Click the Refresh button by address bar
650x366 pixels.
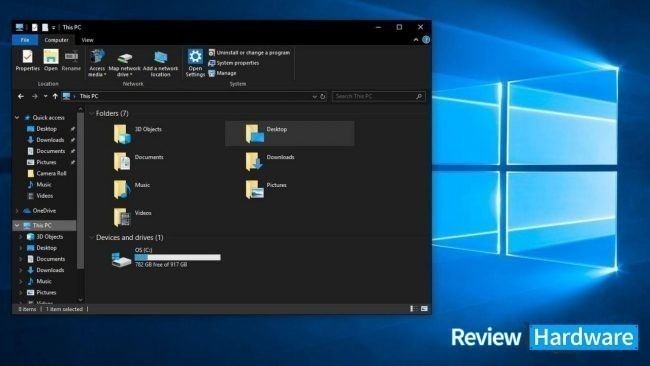(x=323, y=97)
